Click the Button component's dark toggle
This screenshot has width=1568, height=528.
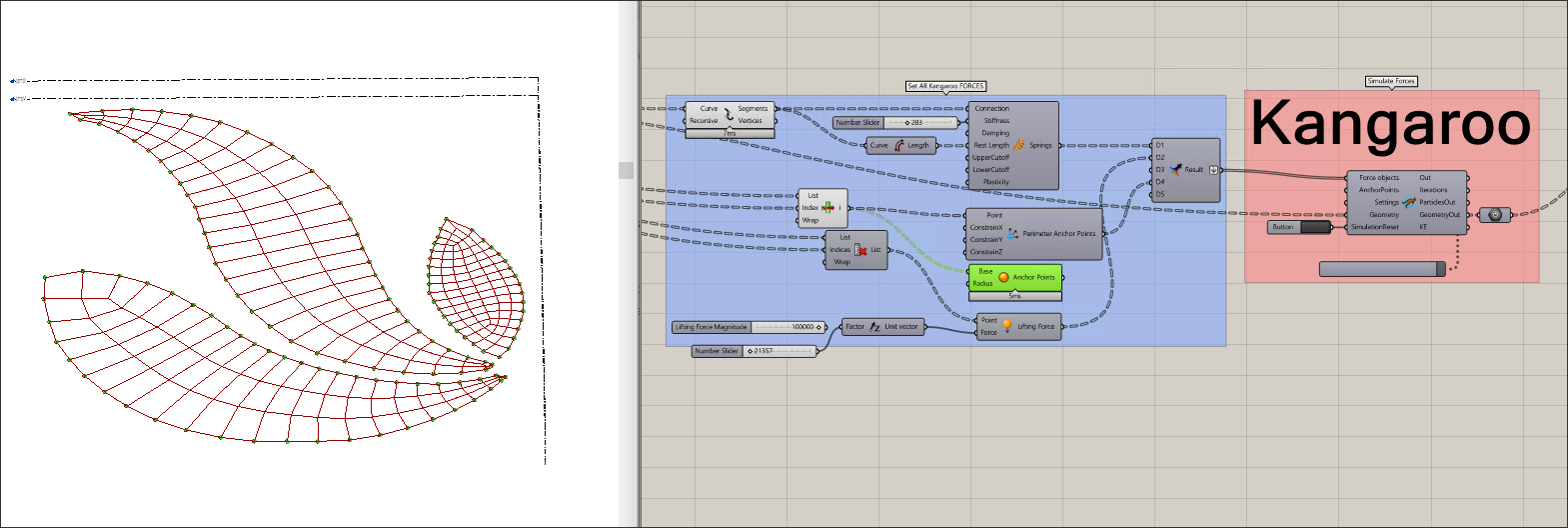pyautogui.click(x=1314, y=227)
